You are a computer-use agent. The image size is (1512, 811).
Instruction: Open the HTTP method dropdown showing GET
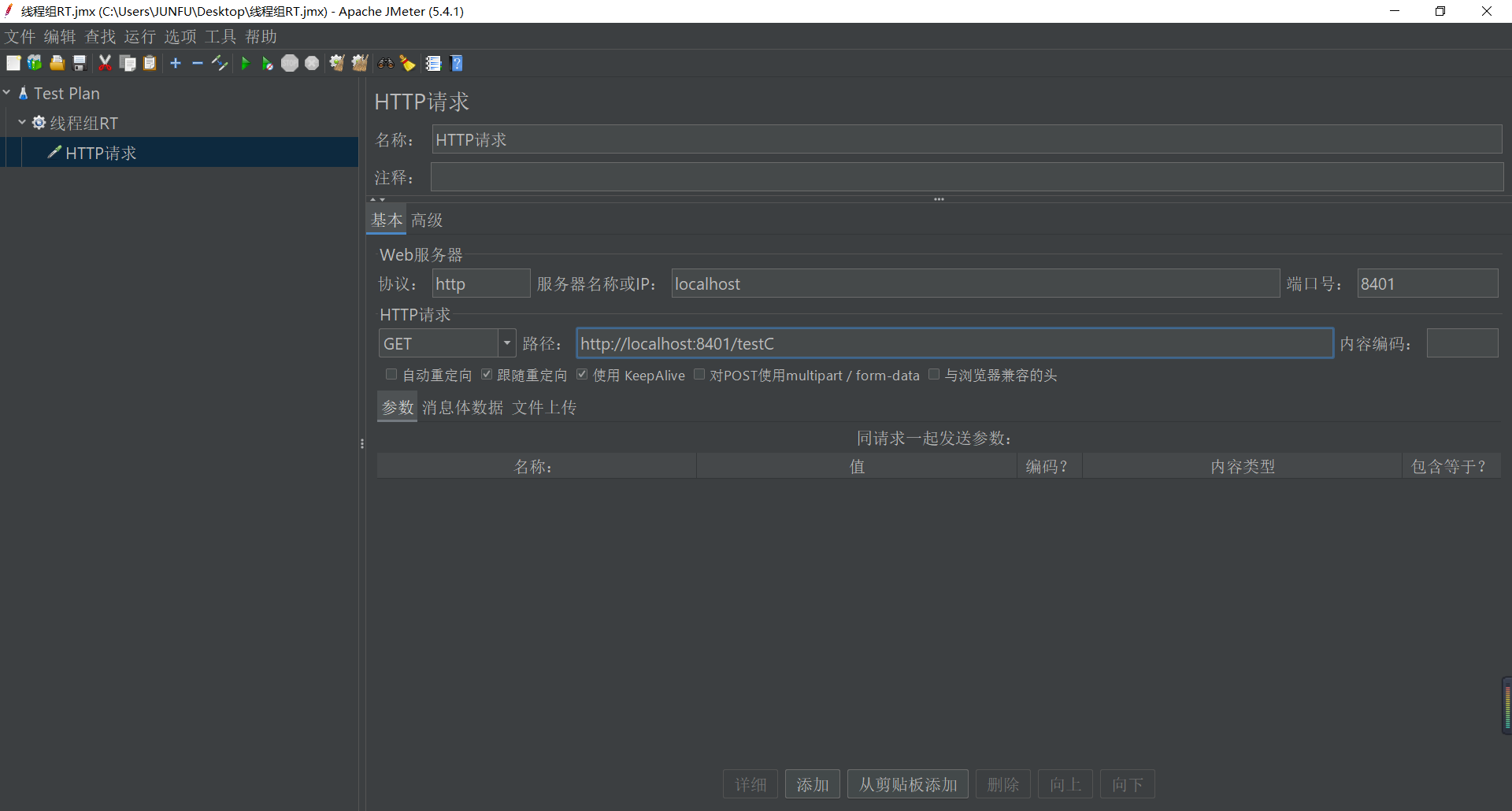[507, 343]
